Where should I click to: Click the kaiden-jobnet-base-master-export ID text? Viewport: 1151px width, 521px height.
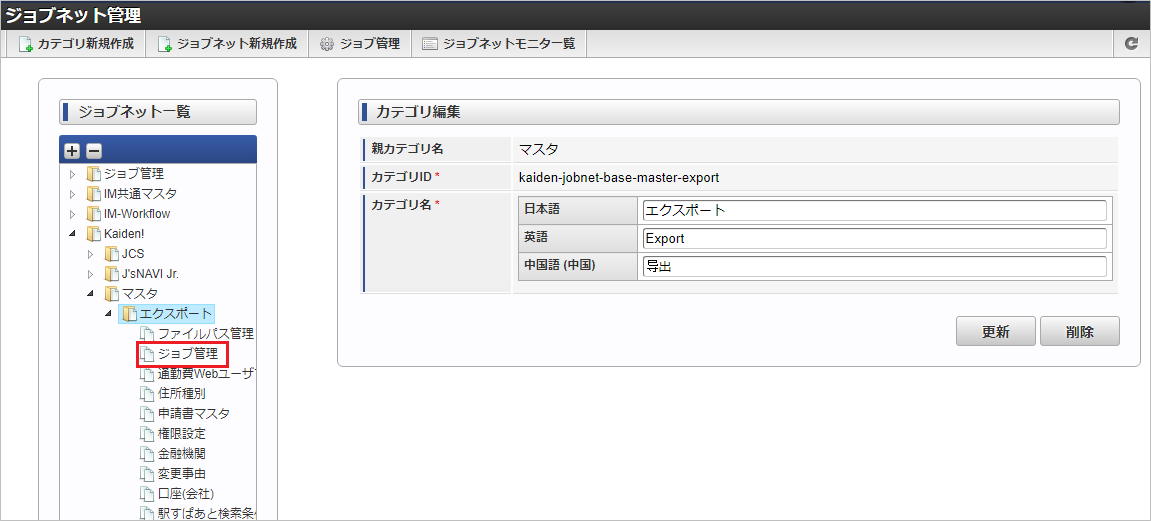[618, 177]
